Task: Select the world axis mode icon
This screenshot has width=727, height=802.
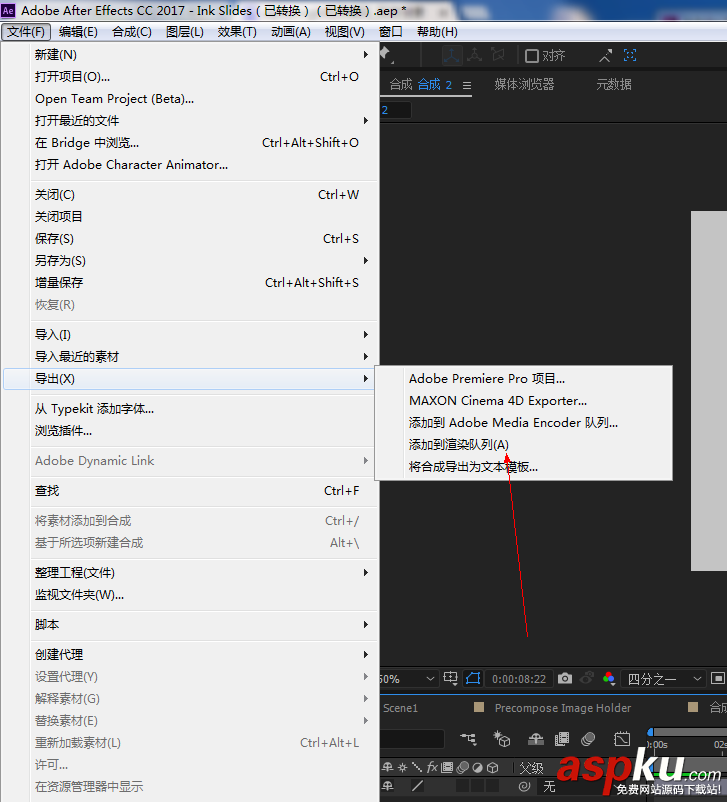Action: (x=475, y=55)
